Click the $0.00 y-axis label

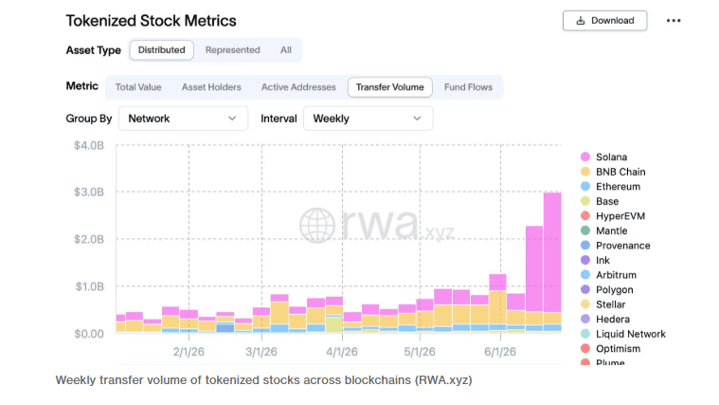coord(89,333)
